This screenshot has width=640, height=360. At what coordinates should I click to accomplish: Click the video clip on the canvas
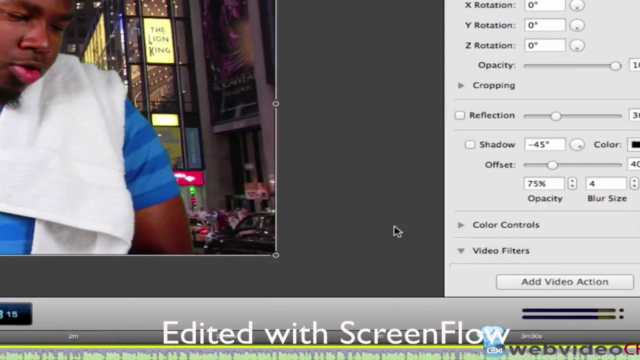click(138, 127)
